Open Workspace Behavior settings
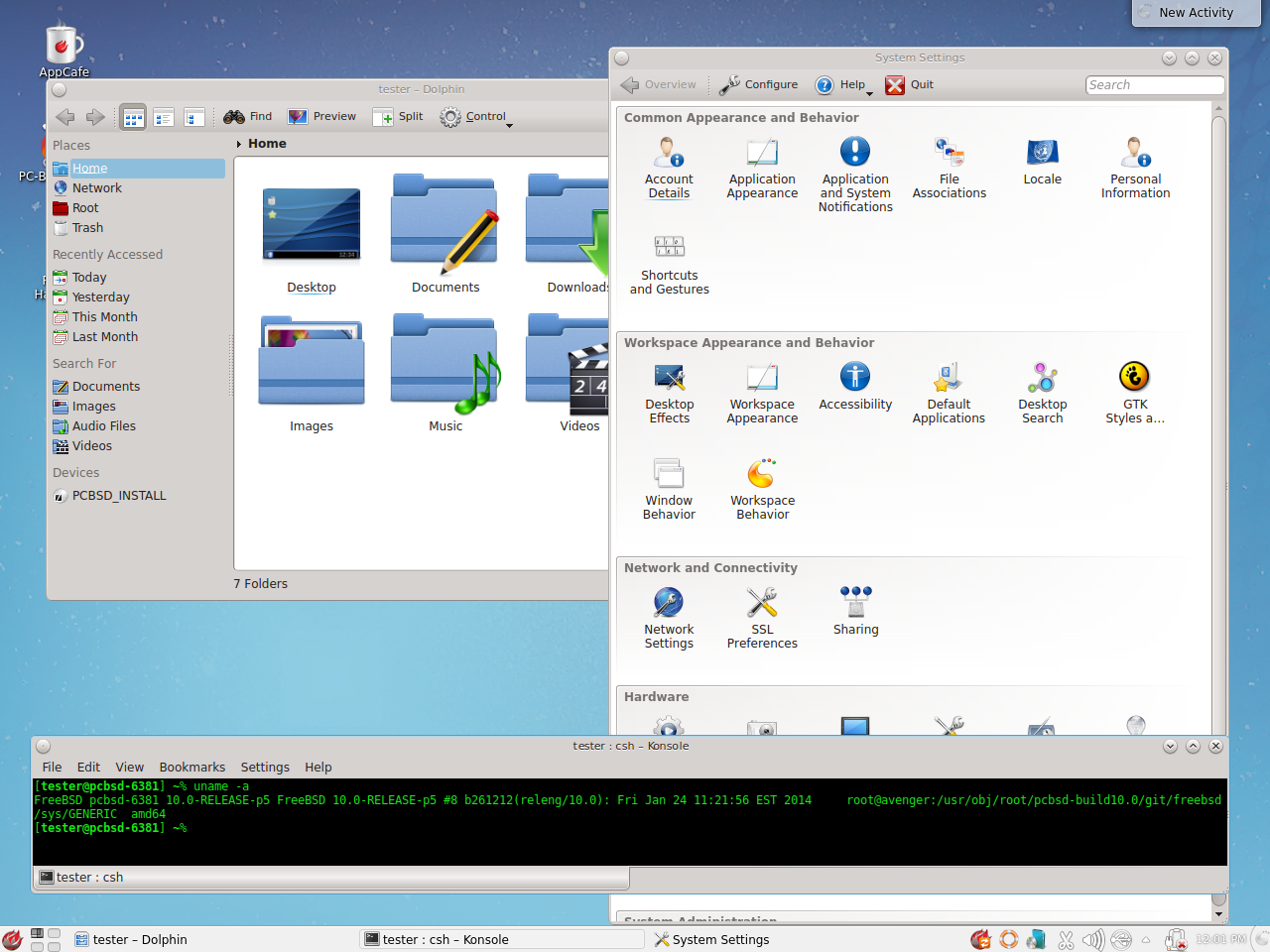The width and height of the screenshot is (1270, 952). click(x=763, y=490)
